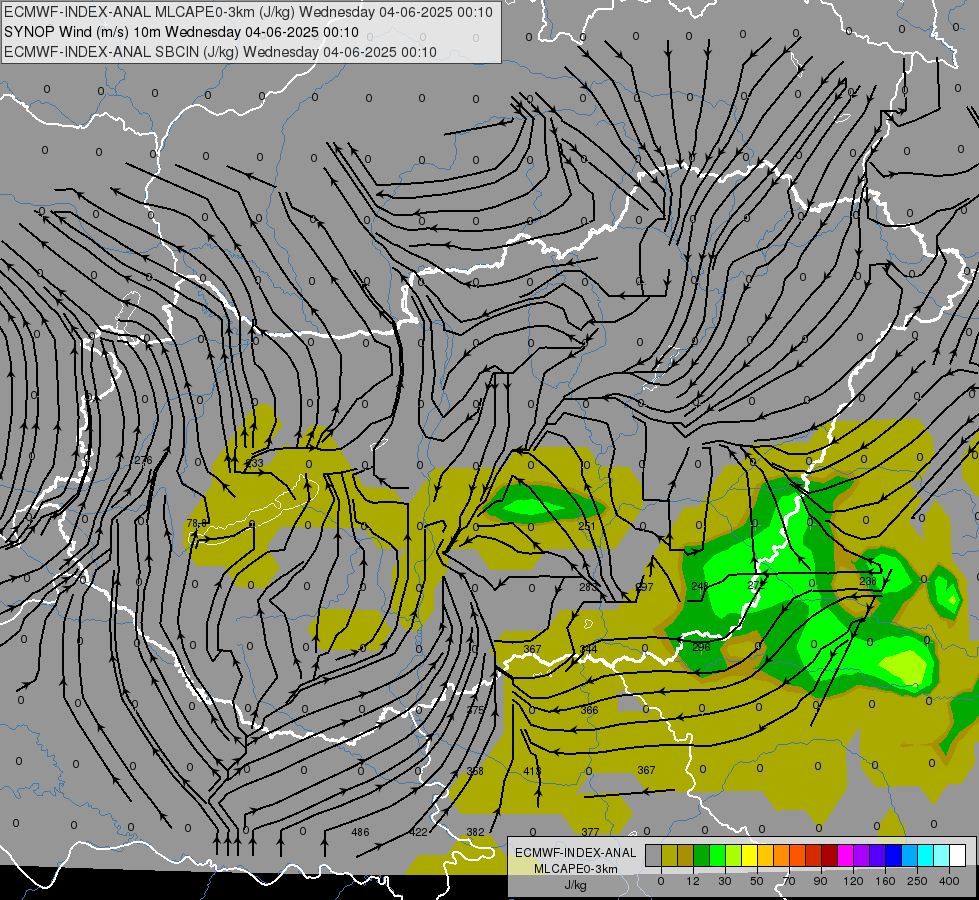Click the legend label MLCAPE0-3km
This screenshot has height=900, width=979.
pyautogui.click(x=575, y=869)
